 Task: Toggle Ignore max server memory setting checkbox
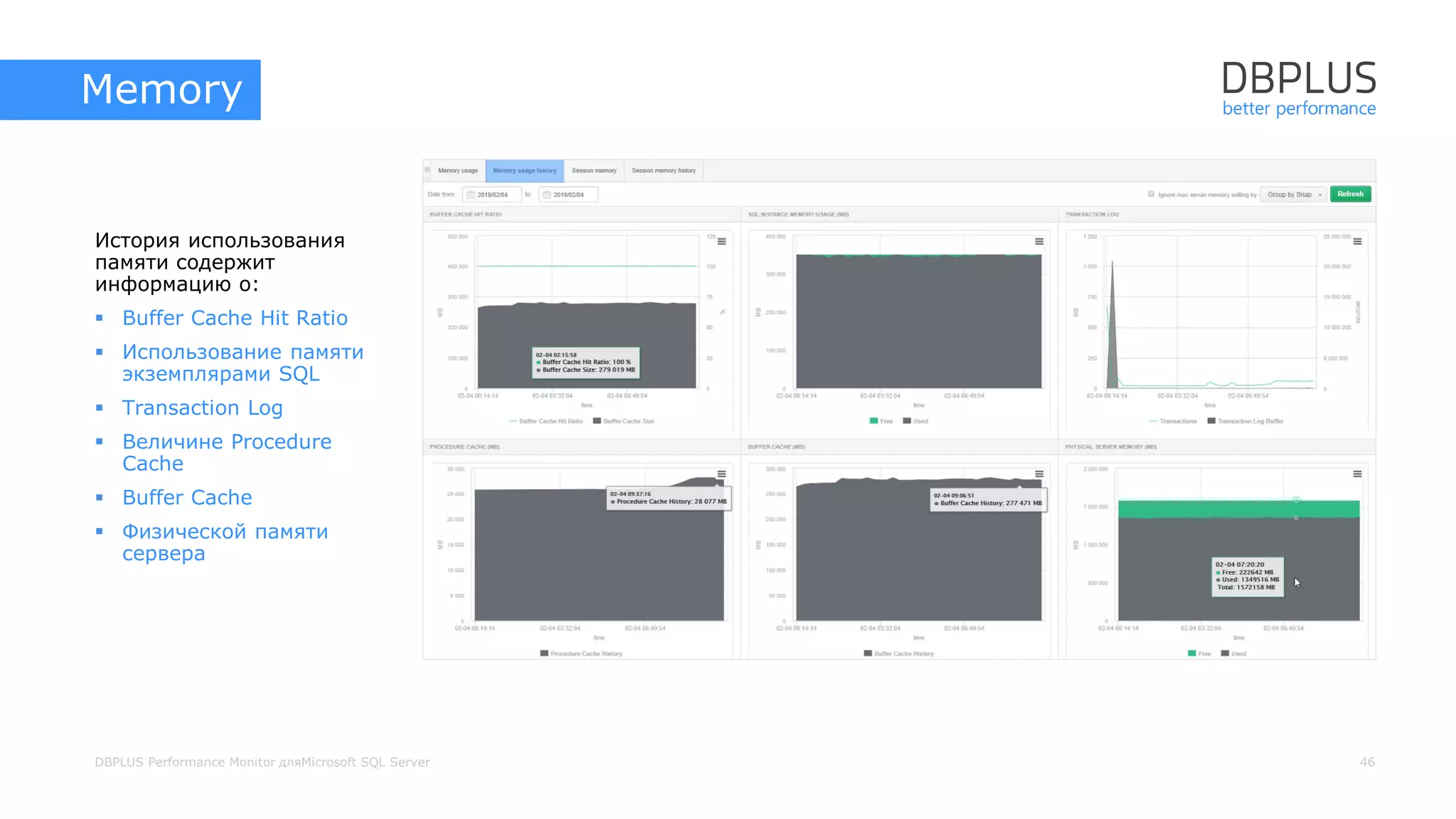(1151, 194)
